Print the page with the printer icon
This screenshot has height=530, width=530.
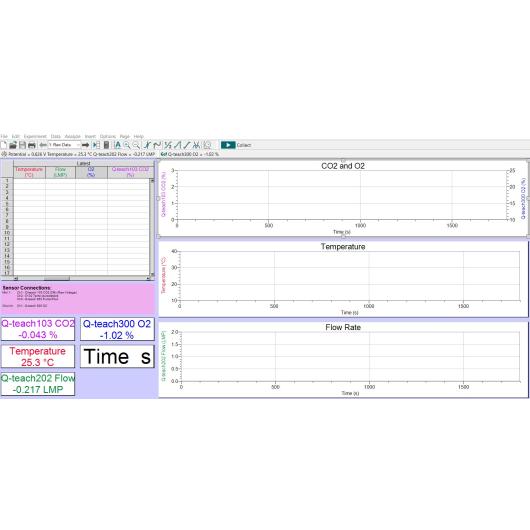tap(32, 145)
